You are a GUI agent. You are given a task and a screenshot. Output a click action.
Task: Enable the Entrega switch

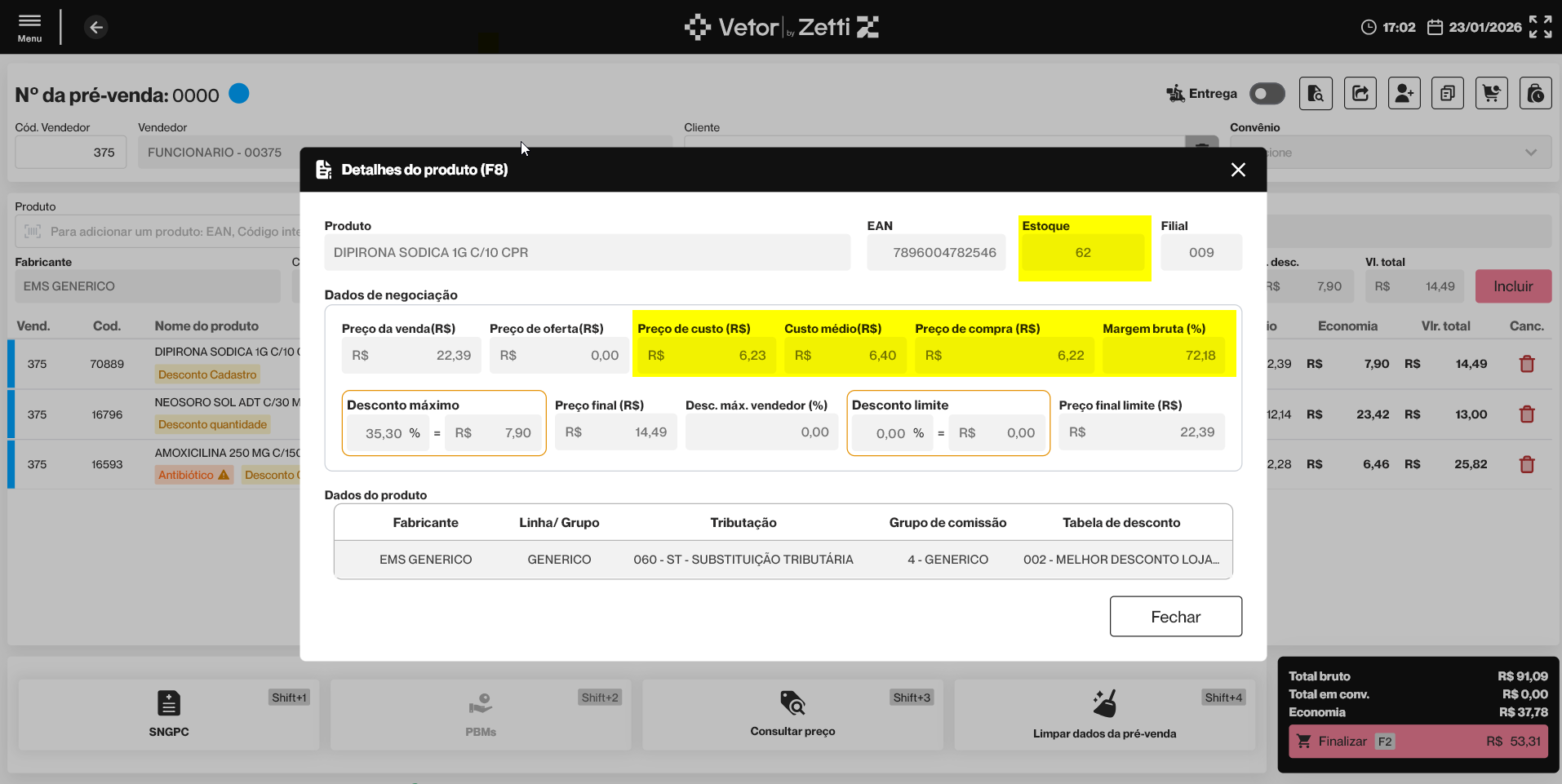[x=1267, y=94]
